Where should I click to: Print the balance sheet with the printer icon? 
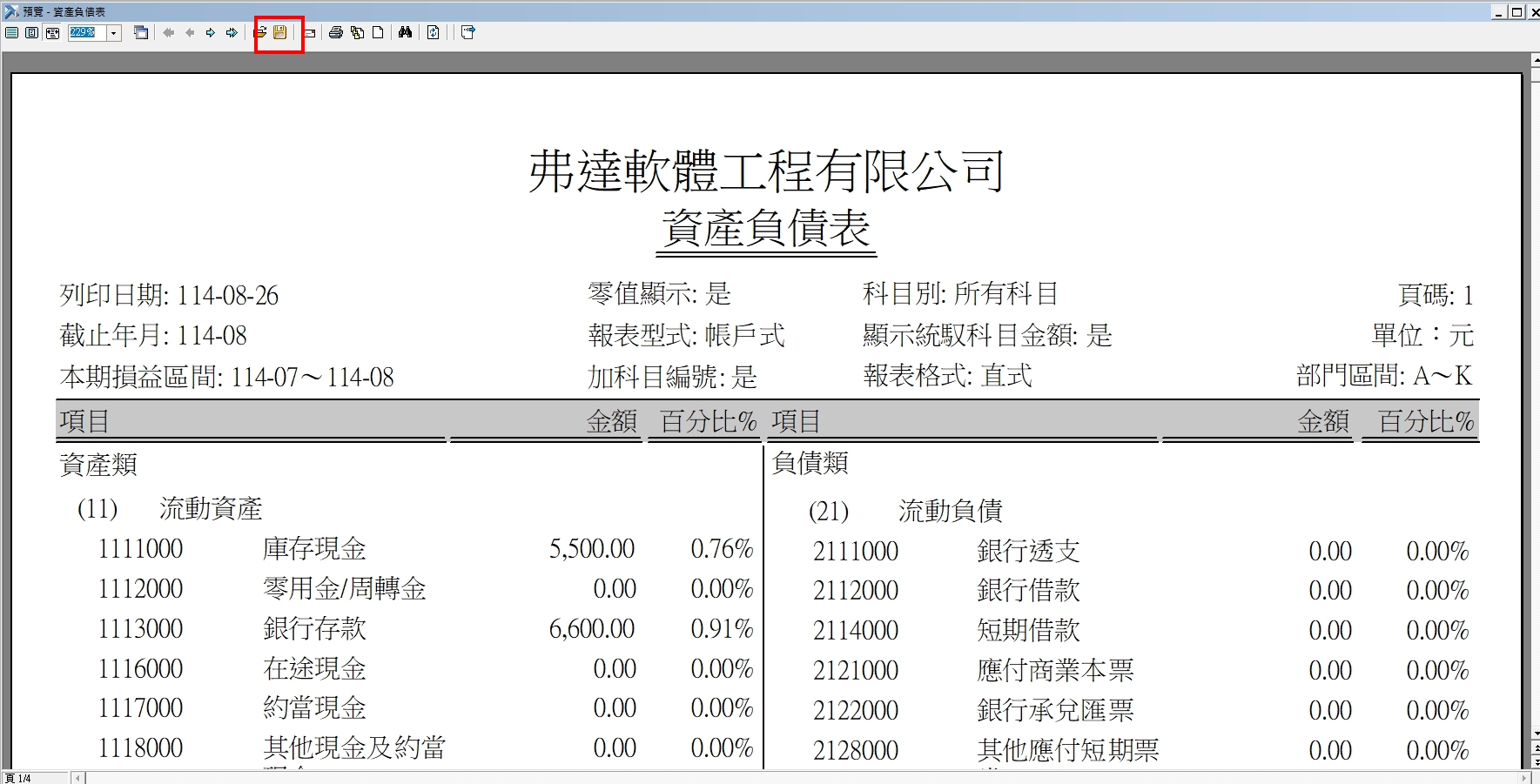coord(335,33)
